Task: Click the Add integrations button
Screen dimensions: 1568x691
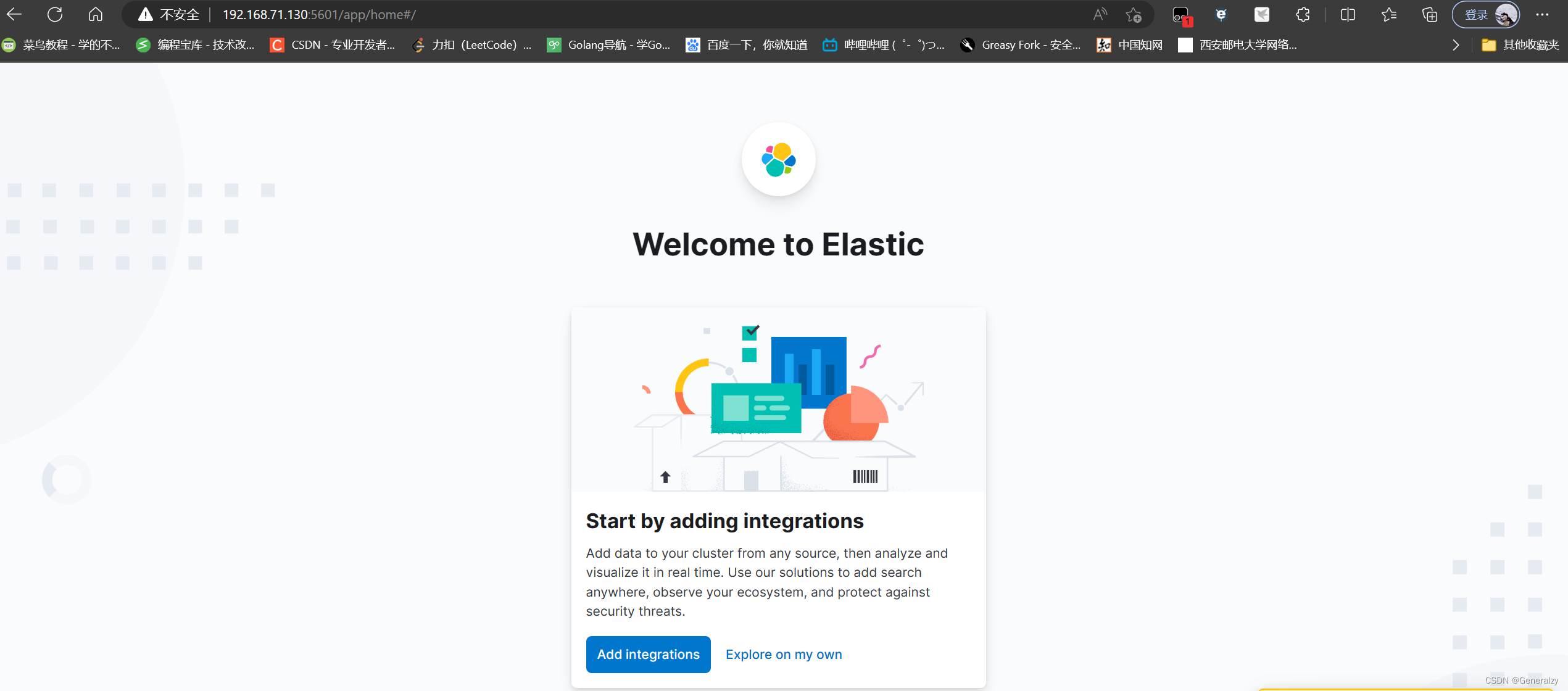Action: click(648, 654)
